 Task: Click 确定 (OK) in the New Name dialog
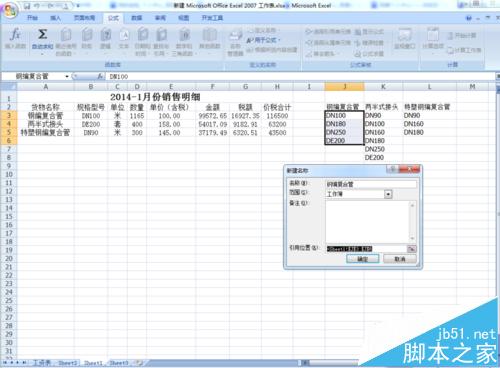pos(363,259)
